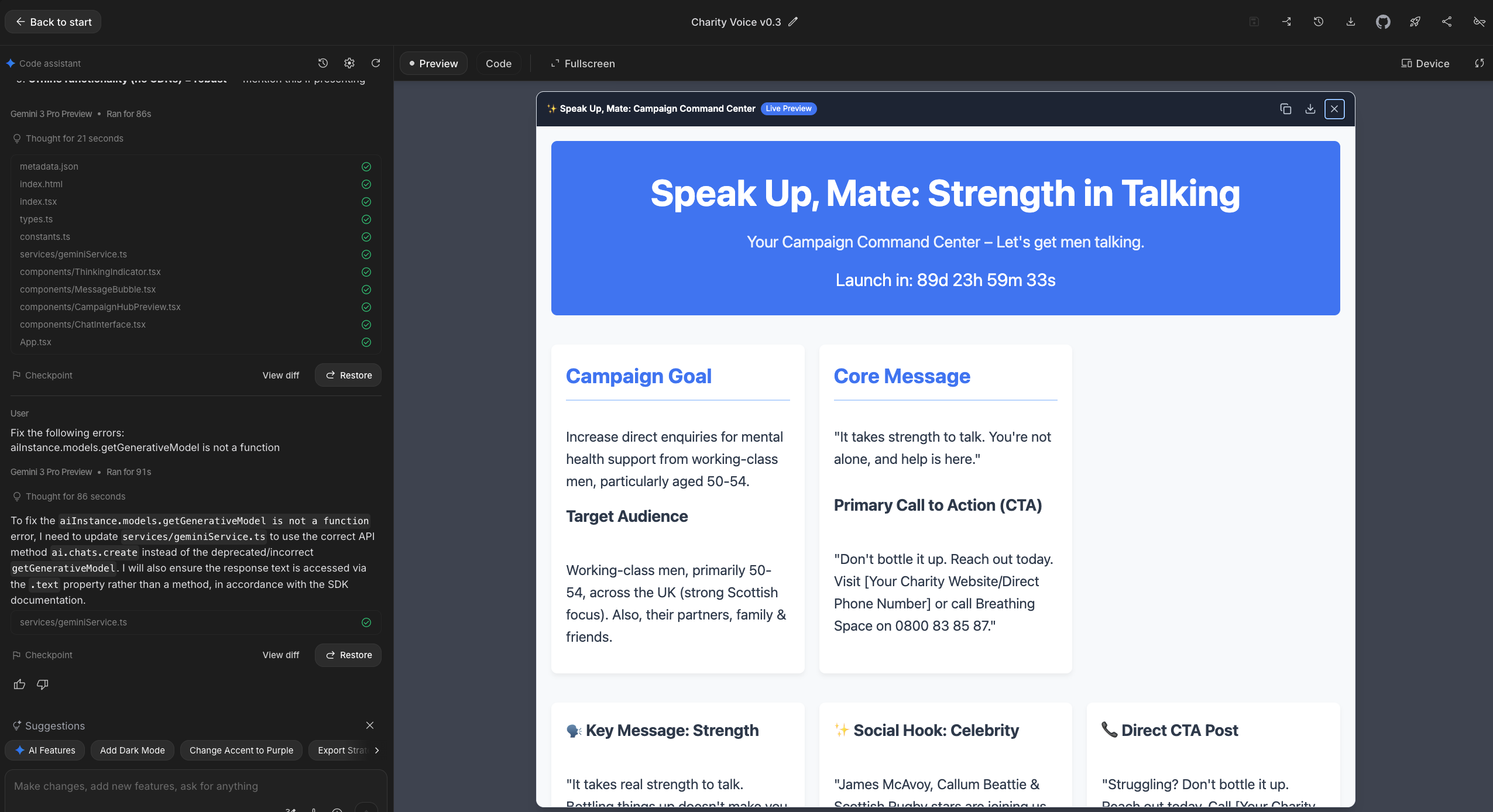Screen dimensions: 1493x812
Task: Expand 'Thought for 86 seconds' section
Action: click(75, 496)
